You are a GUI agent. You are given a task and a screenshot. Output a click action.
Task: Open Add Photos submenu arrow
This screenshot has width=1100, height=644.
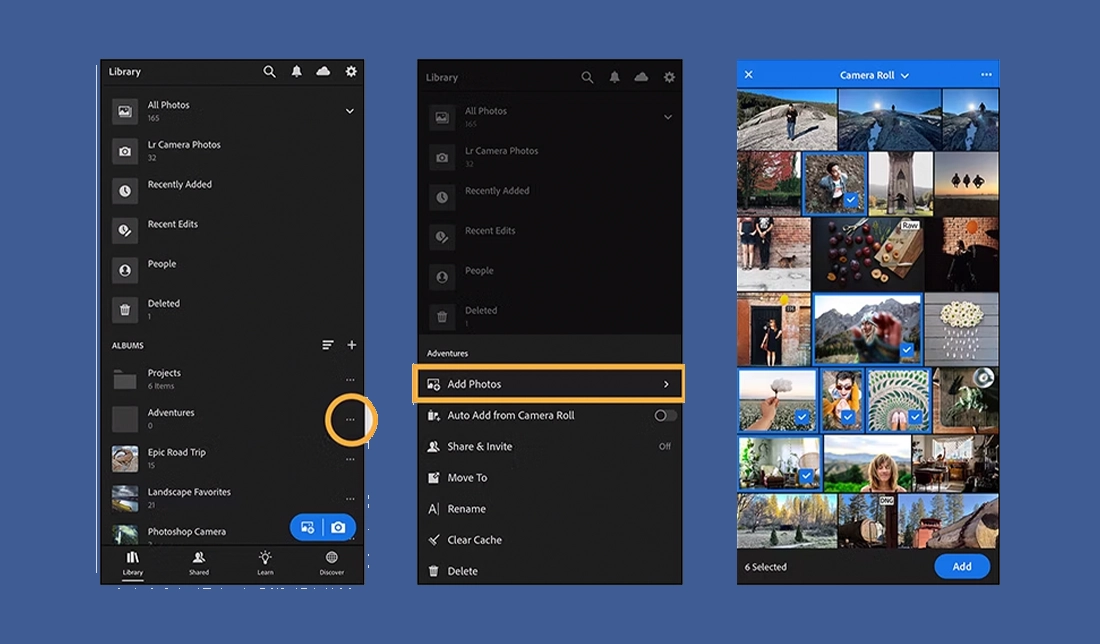coord(666,384)
